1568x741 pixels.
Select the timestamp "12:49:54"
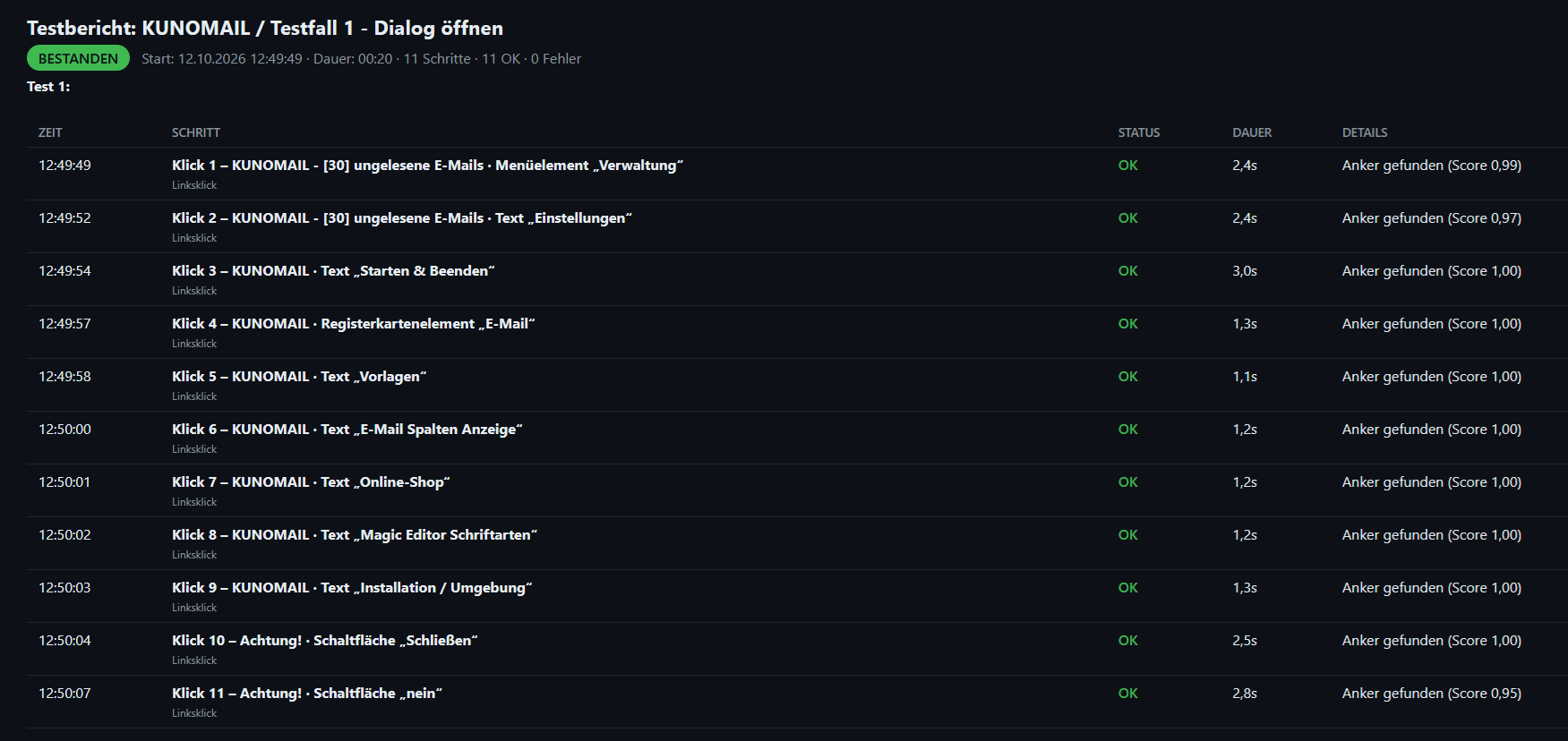click(x=64, y=271)
